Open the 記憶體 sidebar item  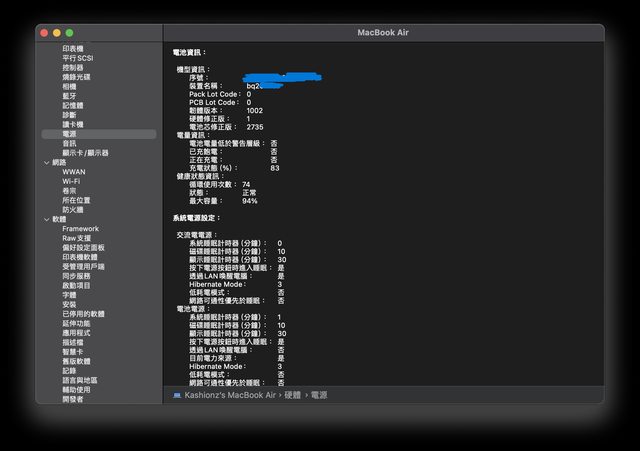point(72,105)
